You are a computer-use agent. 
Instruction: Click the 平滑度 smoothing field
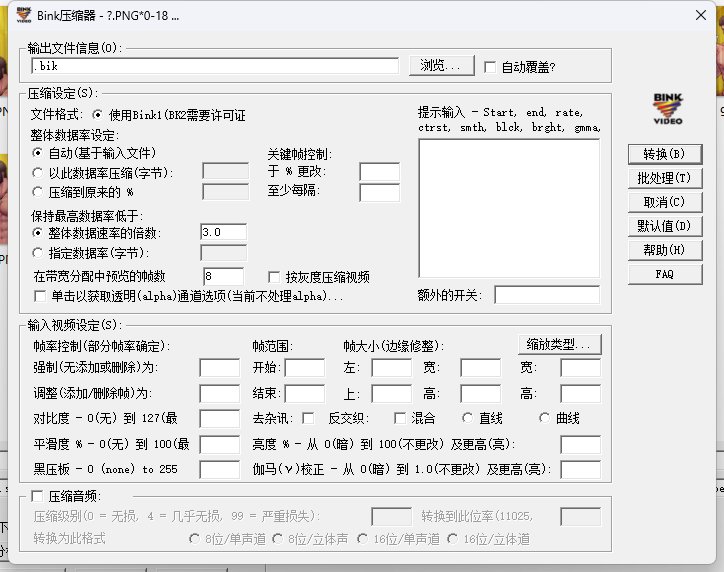(x=220, y=445)
